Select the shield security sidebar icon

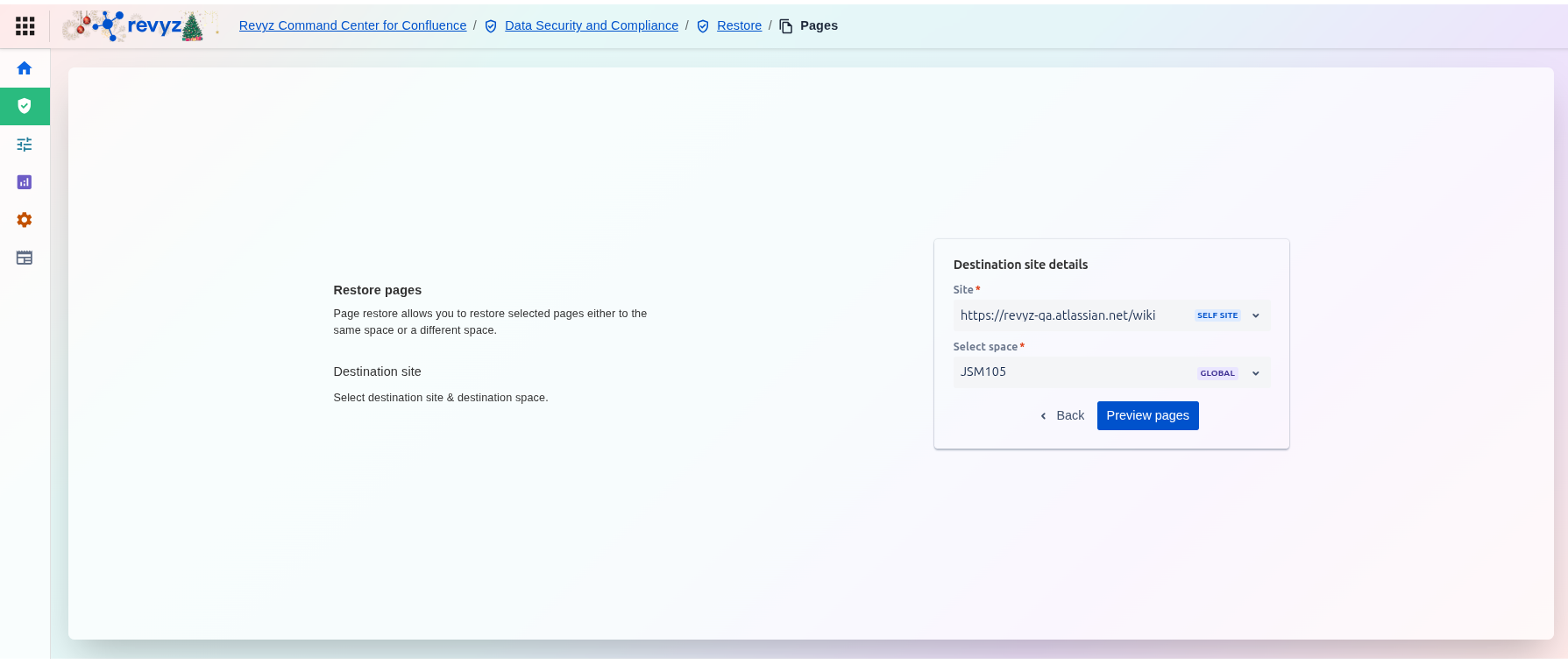25,106
